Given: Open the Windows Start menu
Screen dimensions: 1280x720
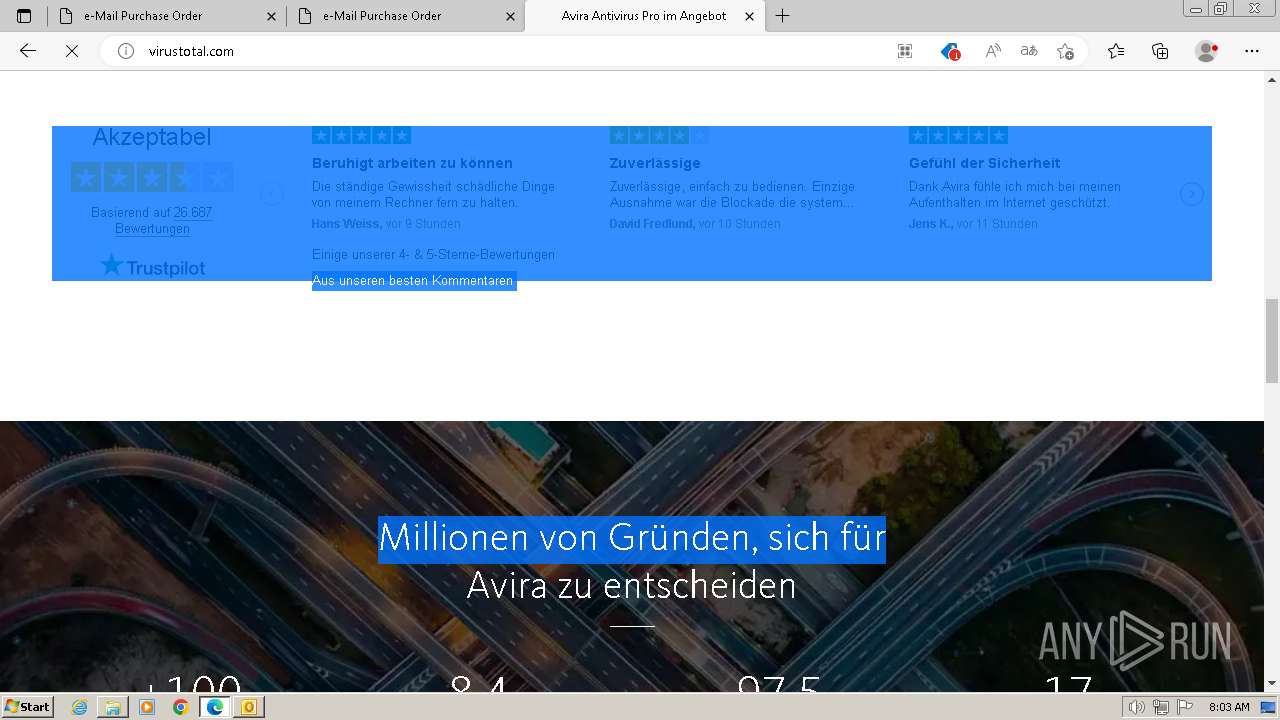Looking at the screenshot, I should pos(27,706).
